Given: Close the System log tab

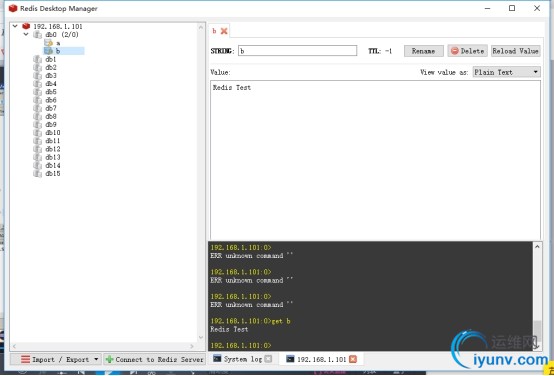Looking at the screenshot, I should 268,359.
